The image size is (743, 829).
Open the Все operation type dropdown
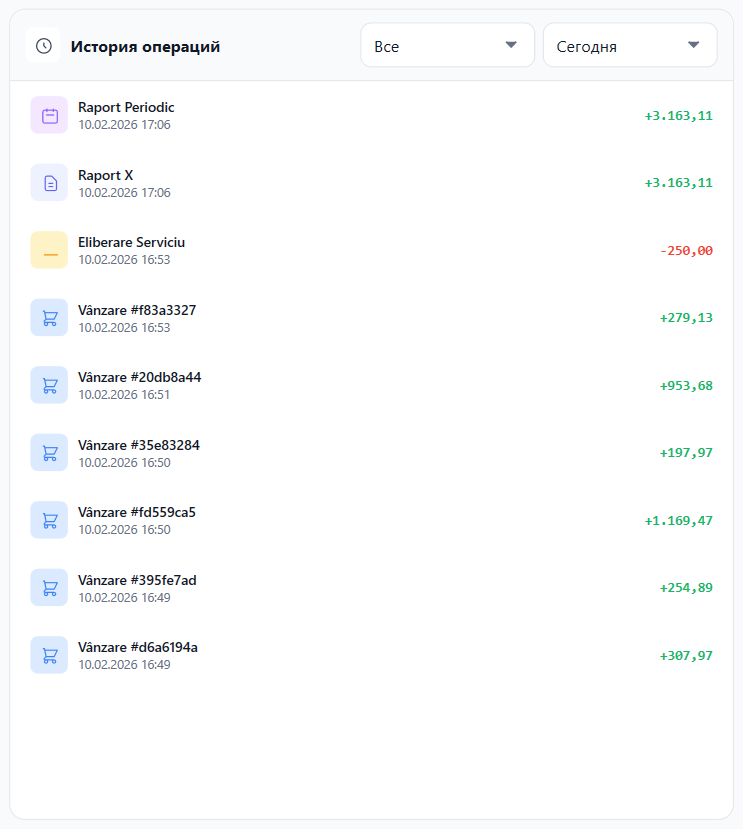coord(447,46)
